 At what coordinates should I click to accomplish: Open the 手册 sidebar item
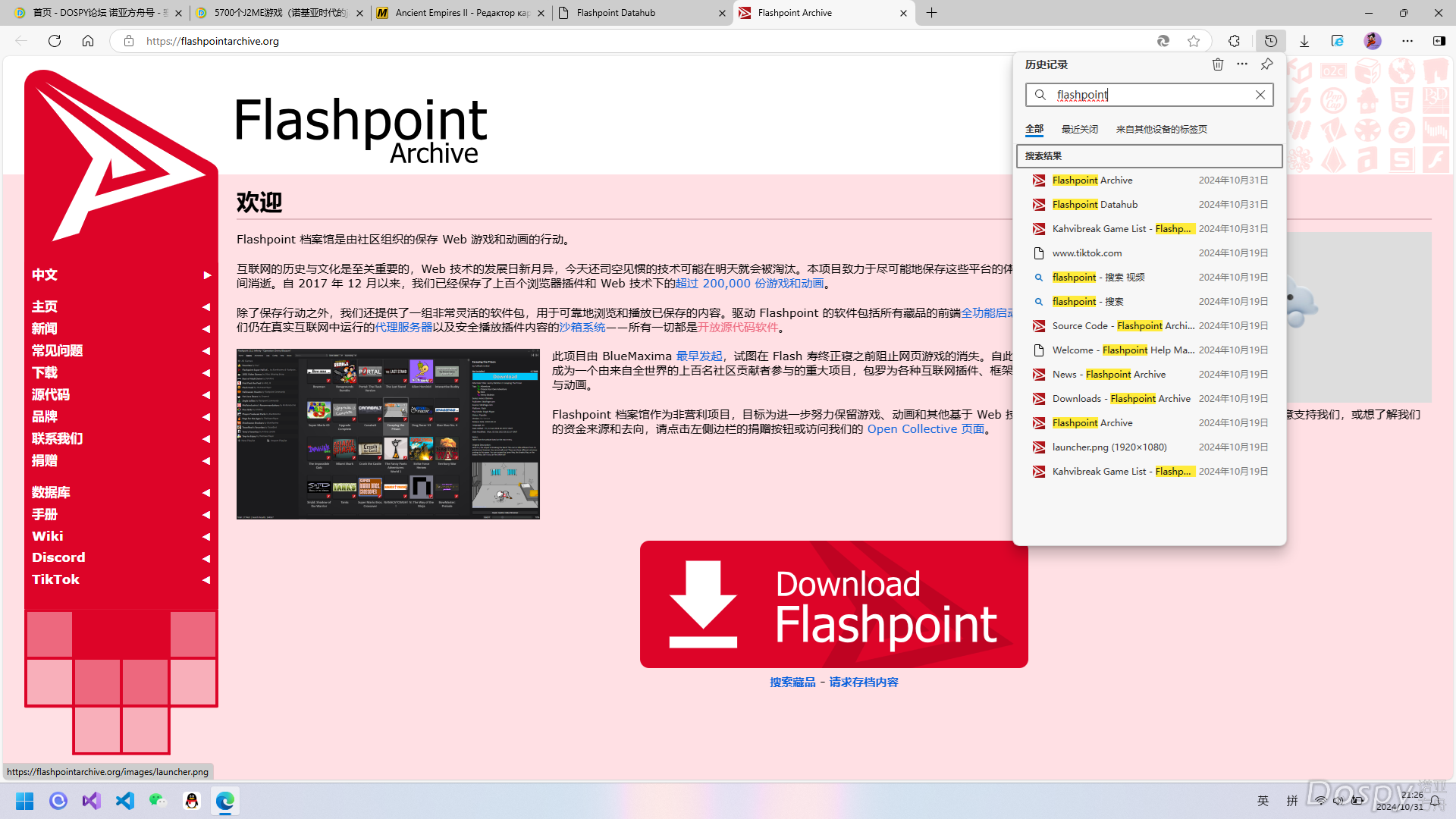click(x=121, y=514)
